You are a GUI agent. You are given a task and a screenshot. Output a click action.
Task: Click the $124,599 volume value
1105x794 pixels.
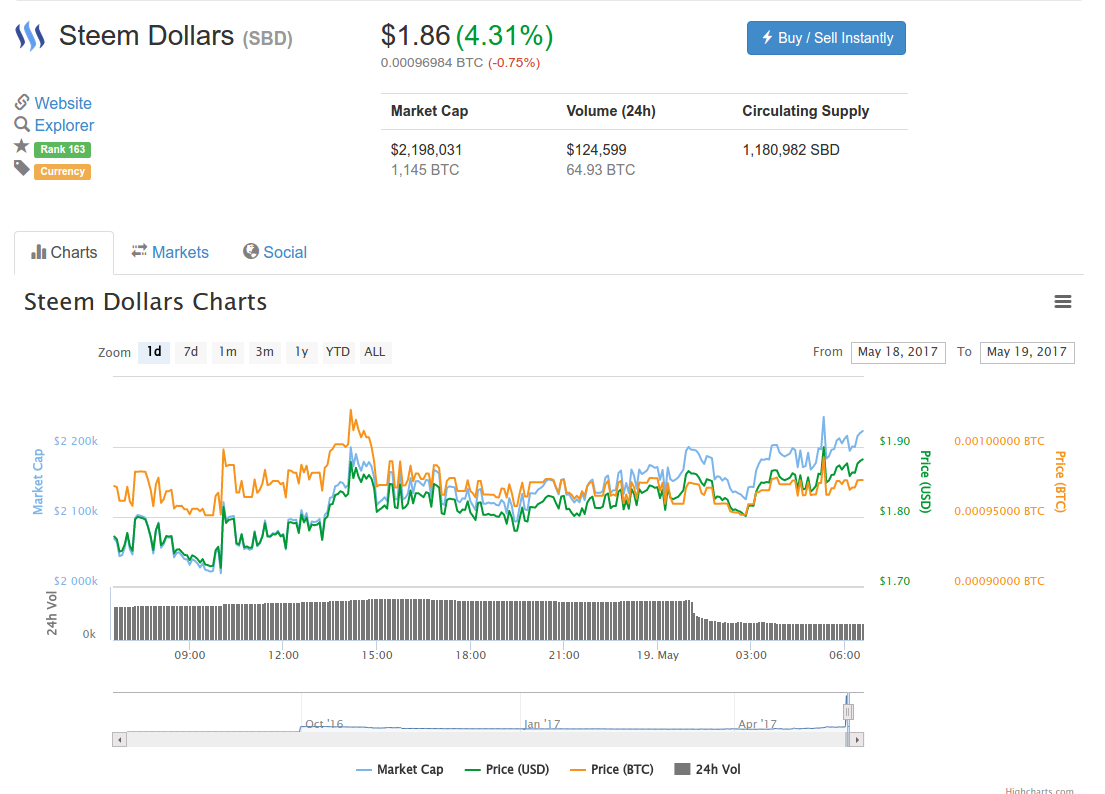(596, 150)
